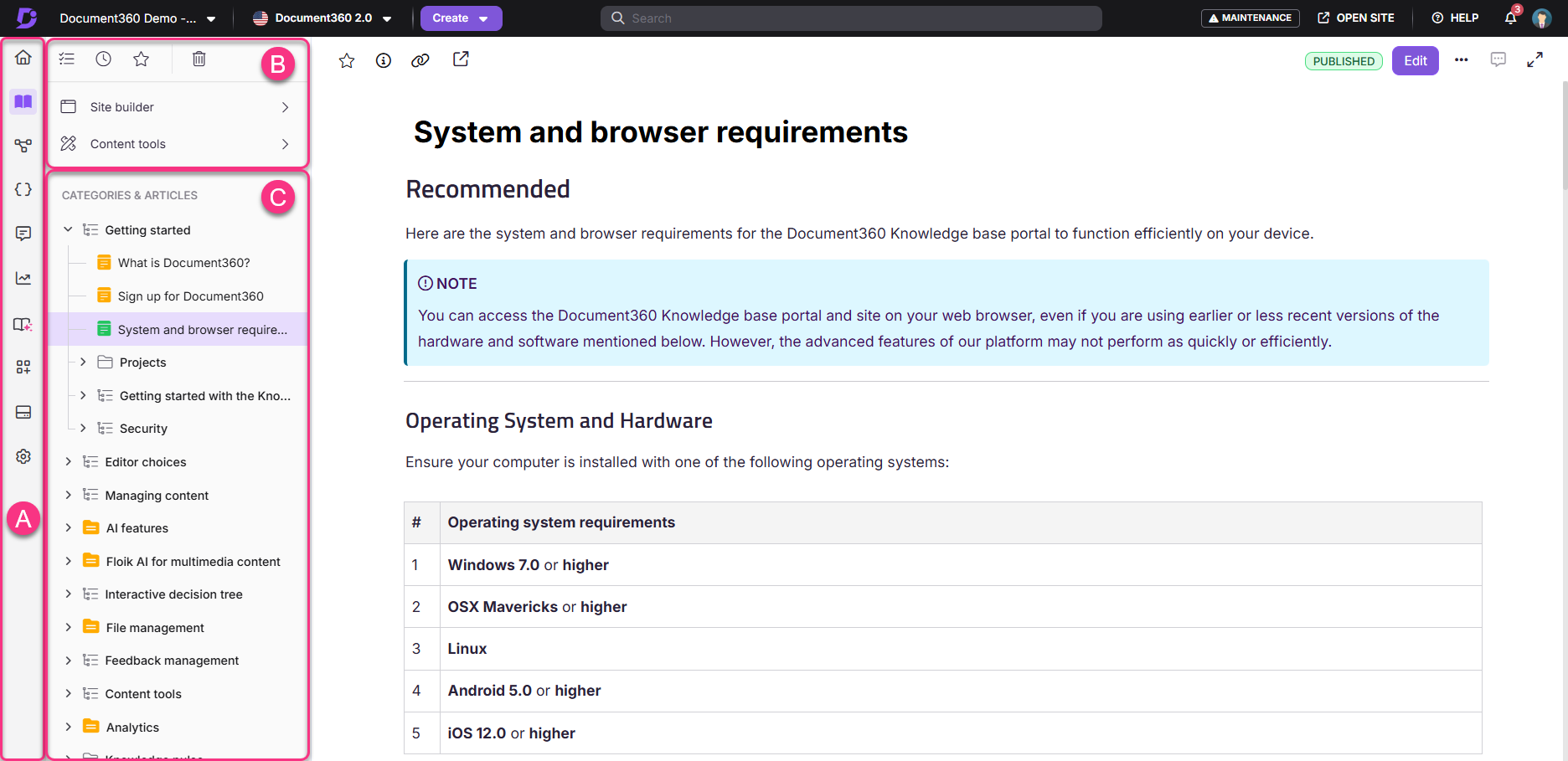This screenshot has height=761, width=1568.
Task: Open the Home icon in the left sidebar
Action: 23,57
